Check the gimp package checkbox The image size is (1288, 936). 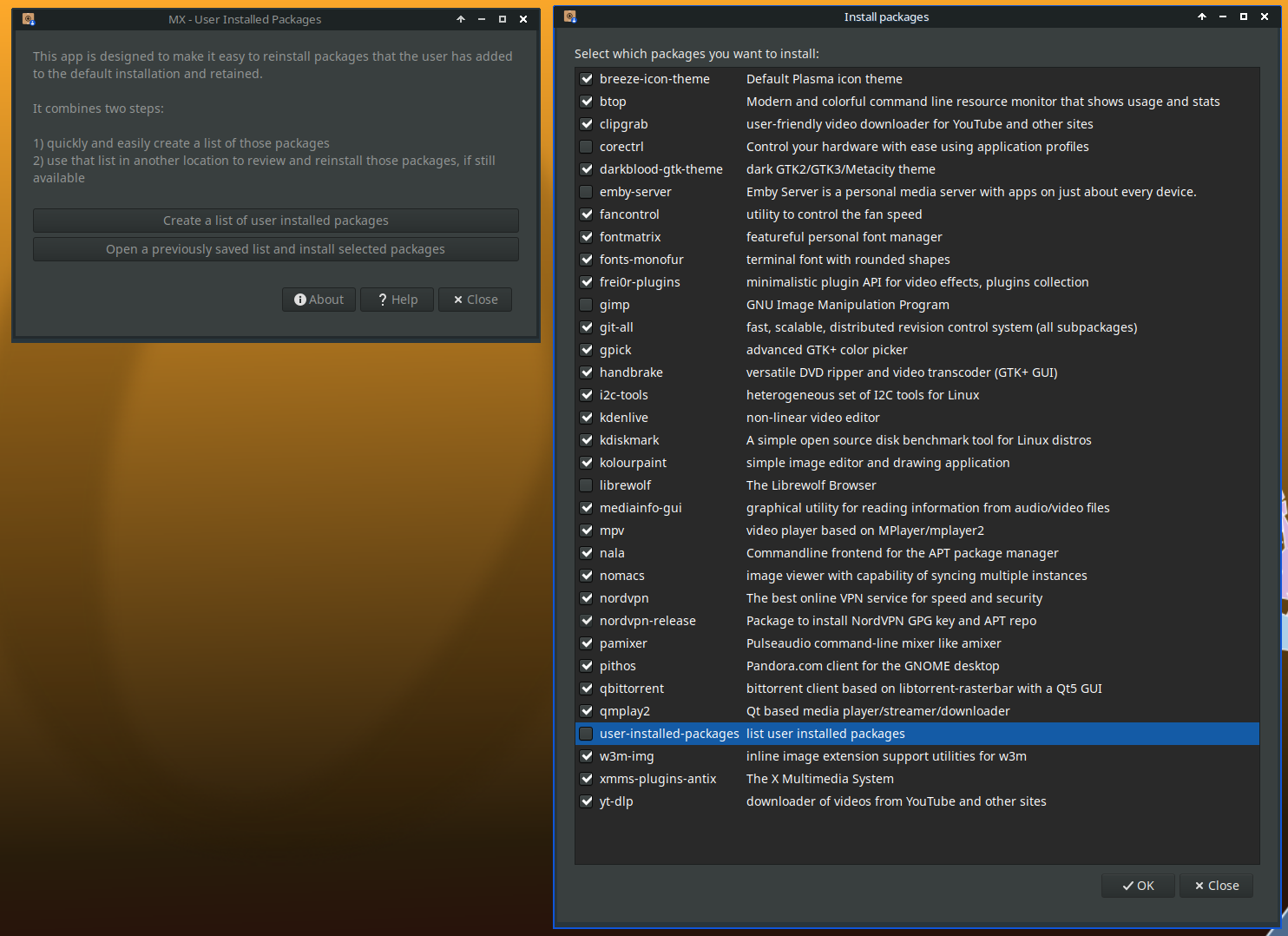587,305
